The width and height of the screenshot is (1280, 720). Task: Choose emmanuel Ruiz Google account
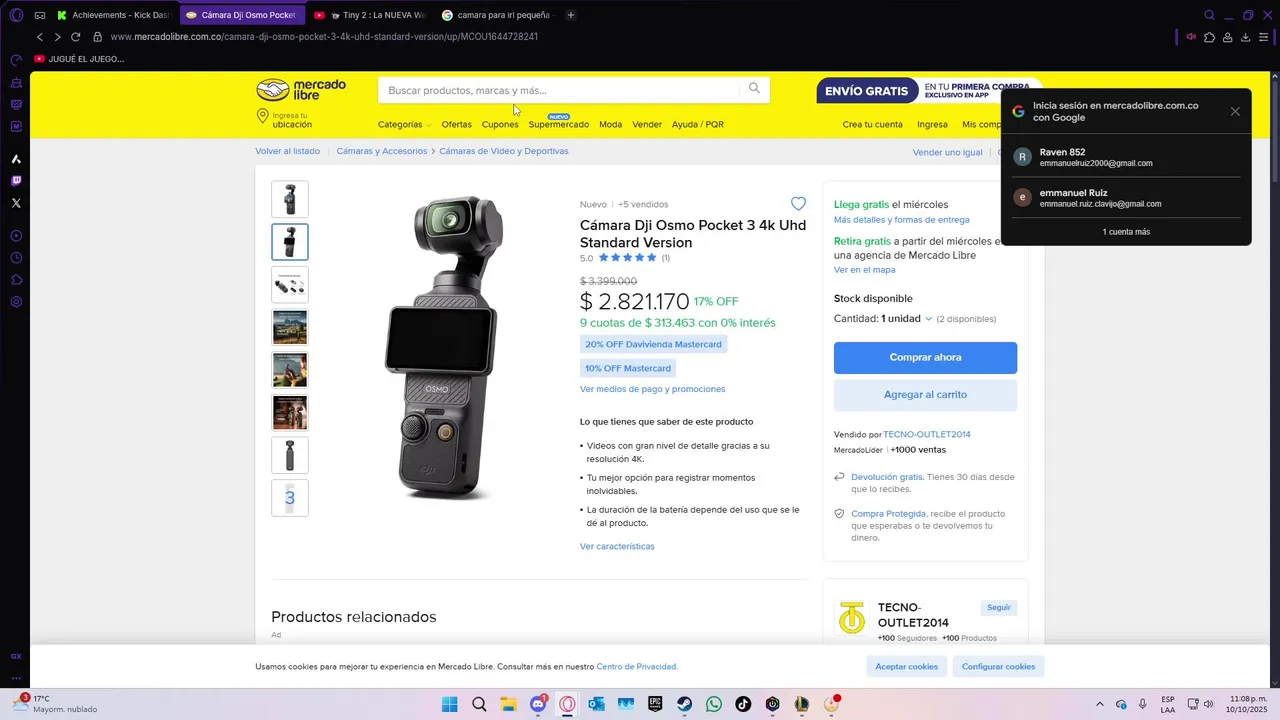tap(1126, 198)
